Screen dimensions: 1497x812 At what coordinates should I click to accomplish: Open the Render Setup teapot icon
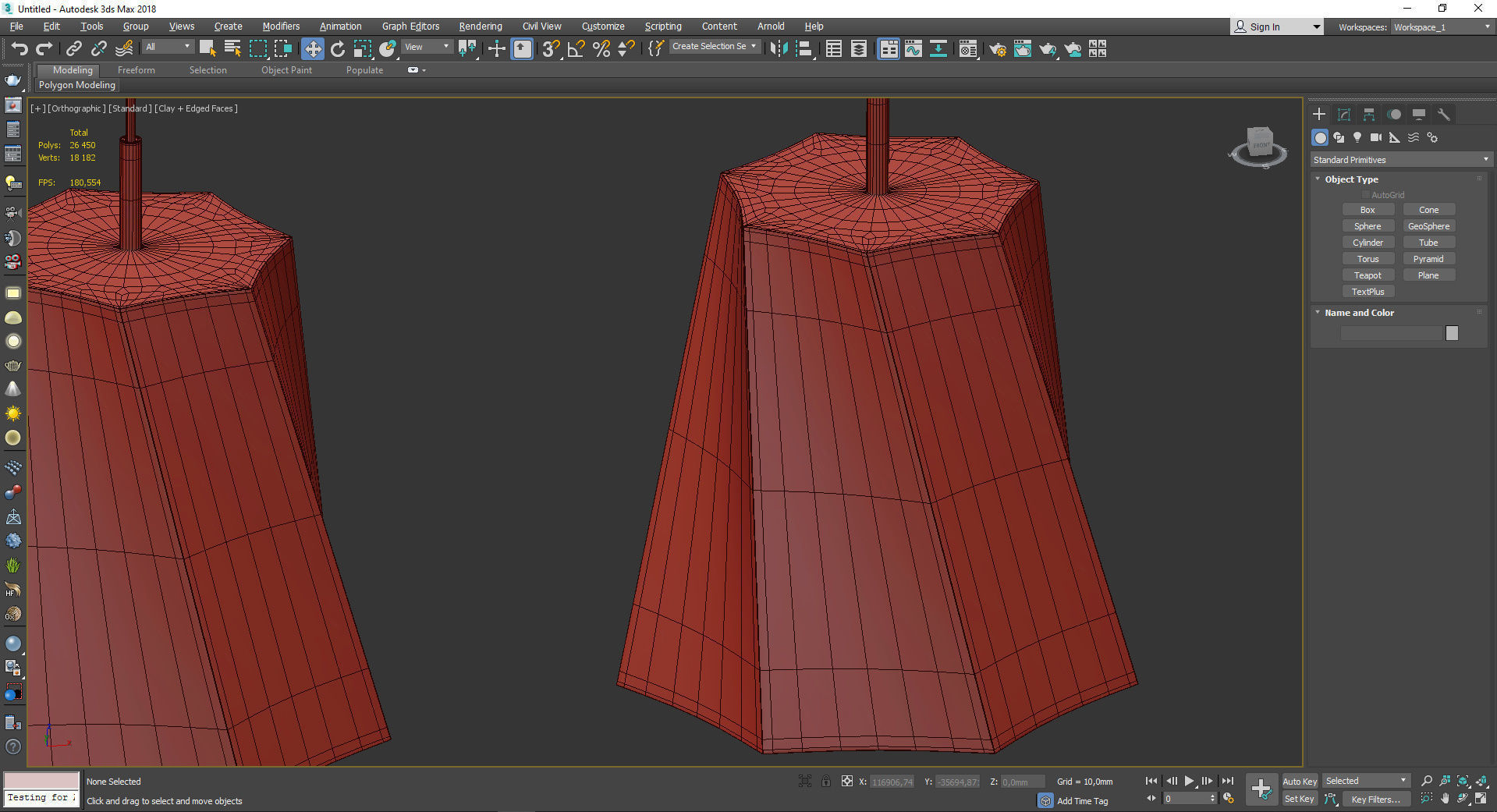pyautogui.click(x=997, y=49)
